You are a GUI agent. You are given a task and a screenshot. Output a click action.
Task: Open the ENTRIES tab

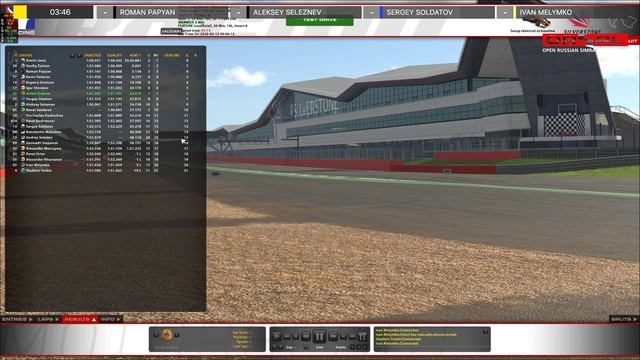pyautogui.click(x=17, y=319)
